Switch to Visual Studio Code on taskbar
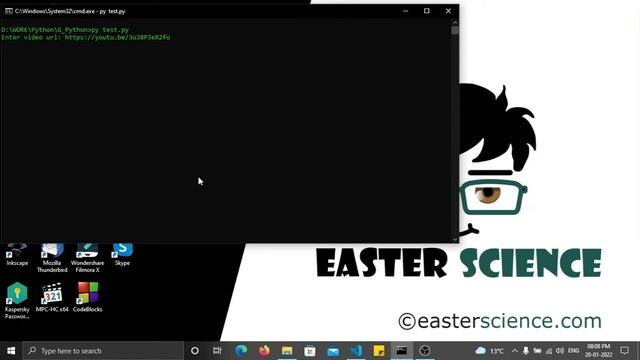Screen dimensions: 640x360 [x=356, y=351]
